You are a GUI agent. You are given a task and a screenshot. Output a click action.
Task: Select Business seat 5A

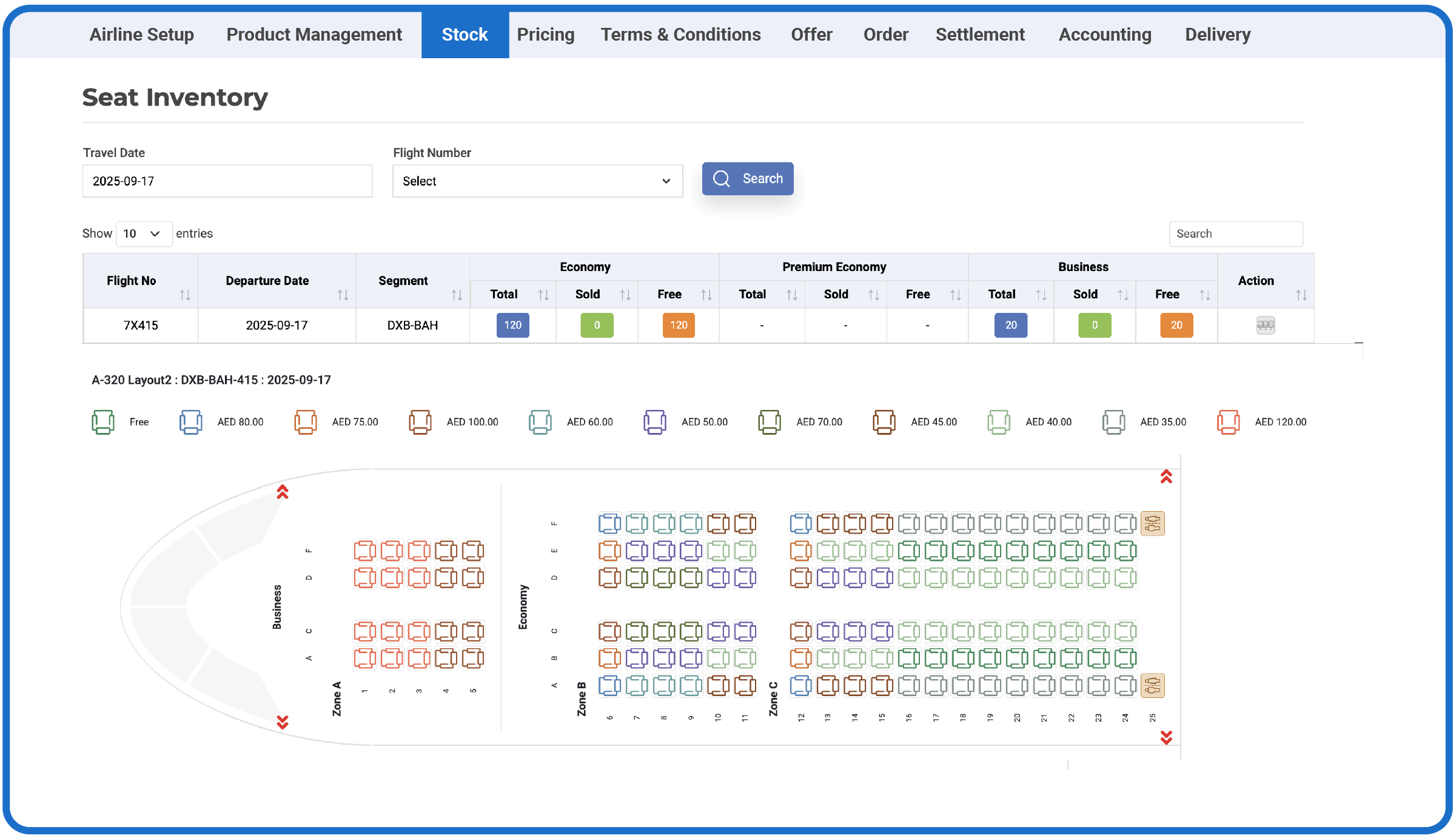(x=473, y=658)
